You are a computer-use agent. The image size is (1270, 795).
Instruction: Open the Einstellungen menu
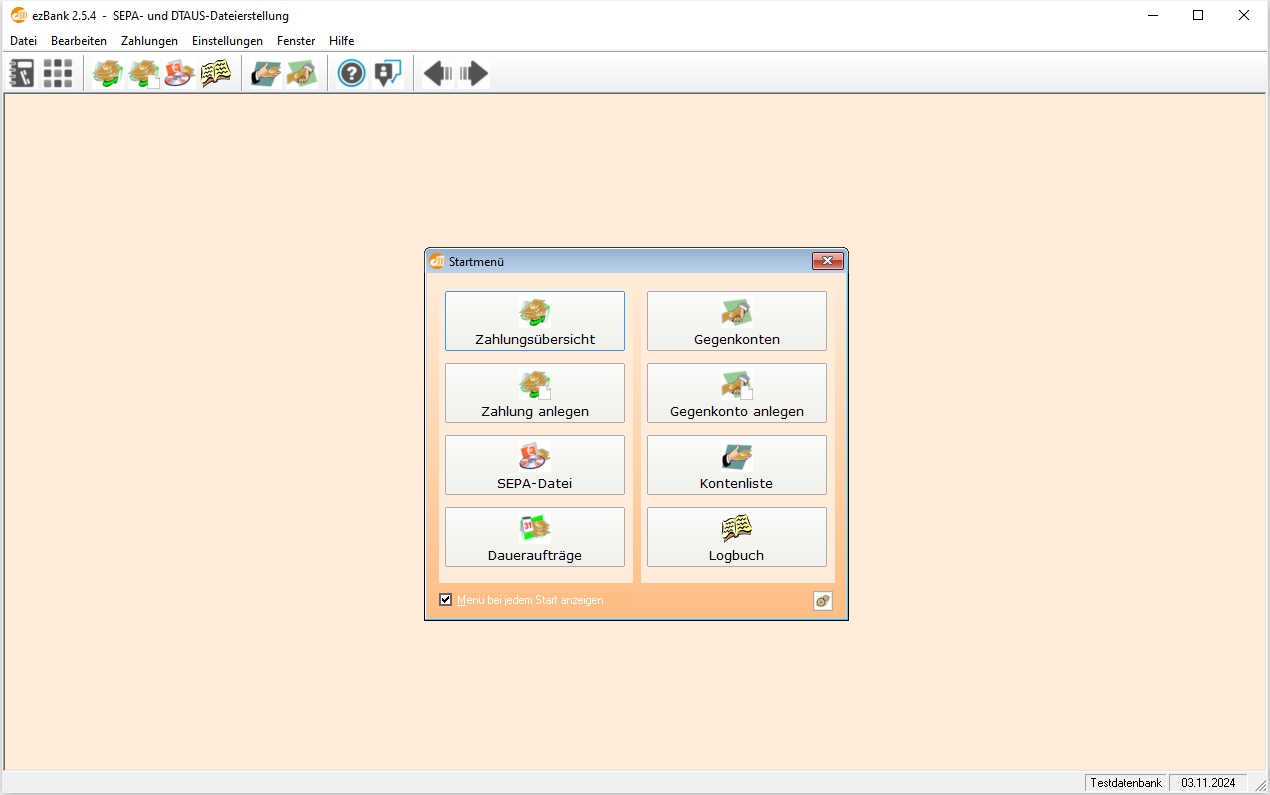(227, 41)
